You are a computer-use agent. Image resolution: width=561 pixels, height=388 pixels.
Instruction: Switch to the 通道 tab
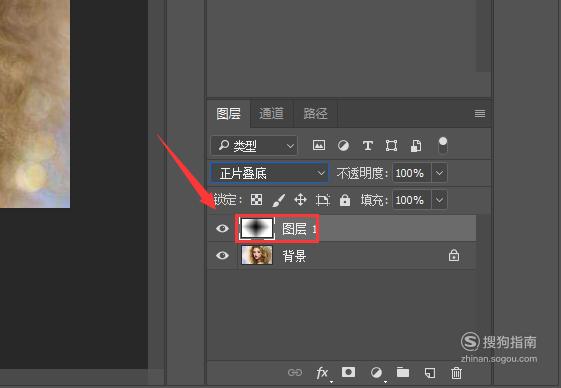click(271, 114)
